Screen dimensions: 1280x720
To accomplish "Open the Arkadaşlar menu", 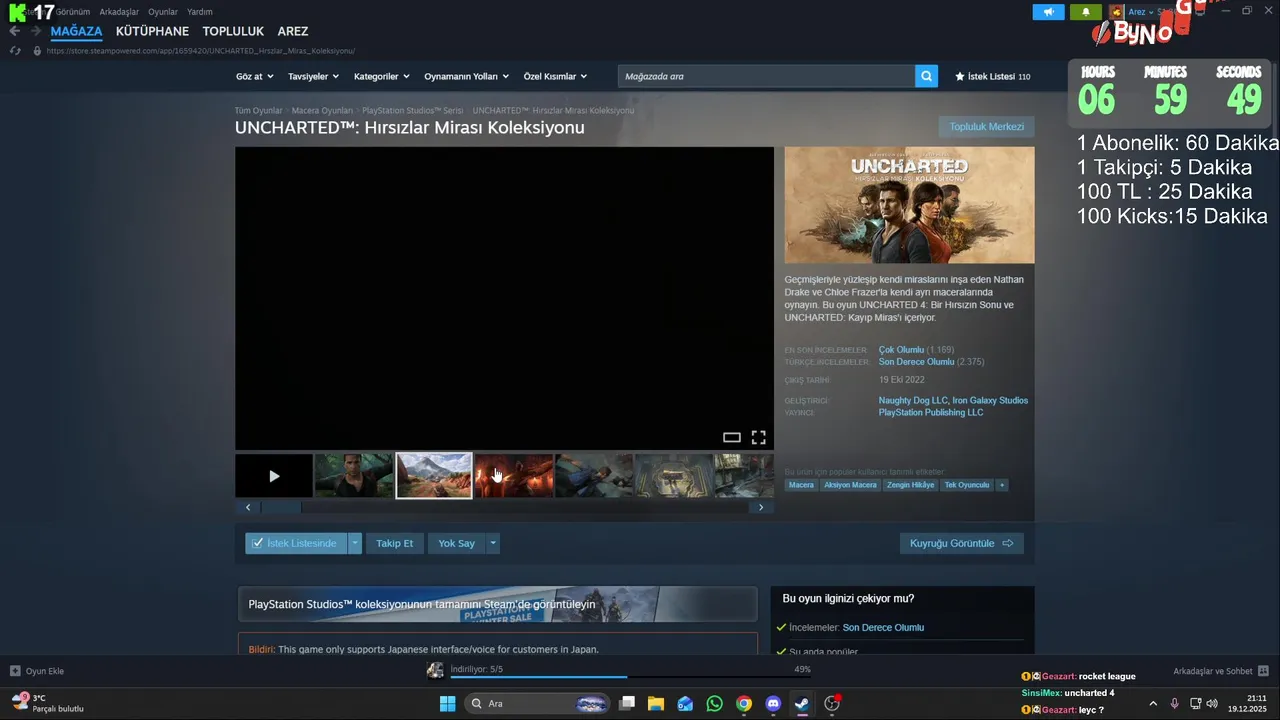I will click(x=119, y=12).
